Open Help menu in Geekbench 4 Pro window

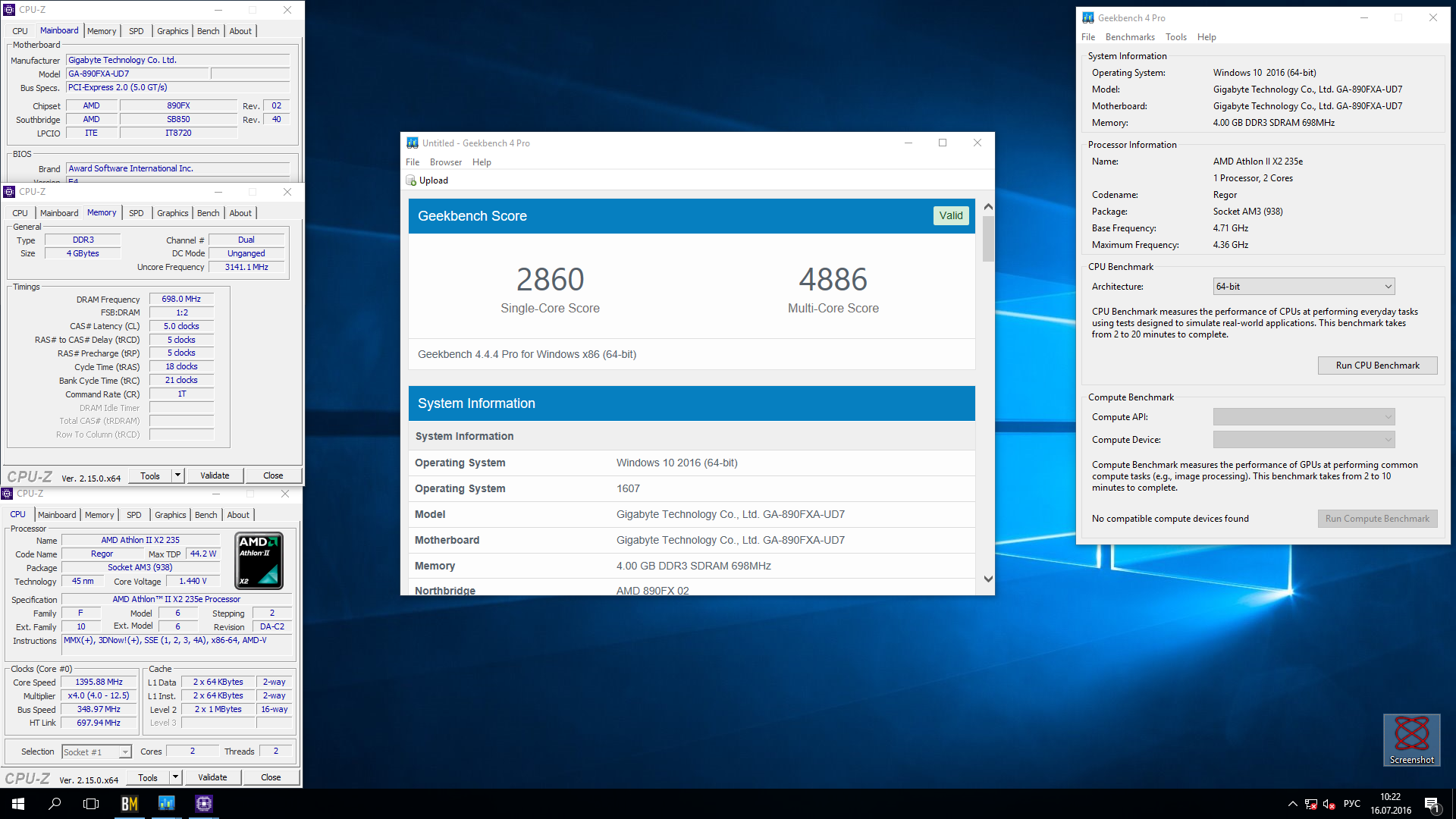pos(1207,37)
